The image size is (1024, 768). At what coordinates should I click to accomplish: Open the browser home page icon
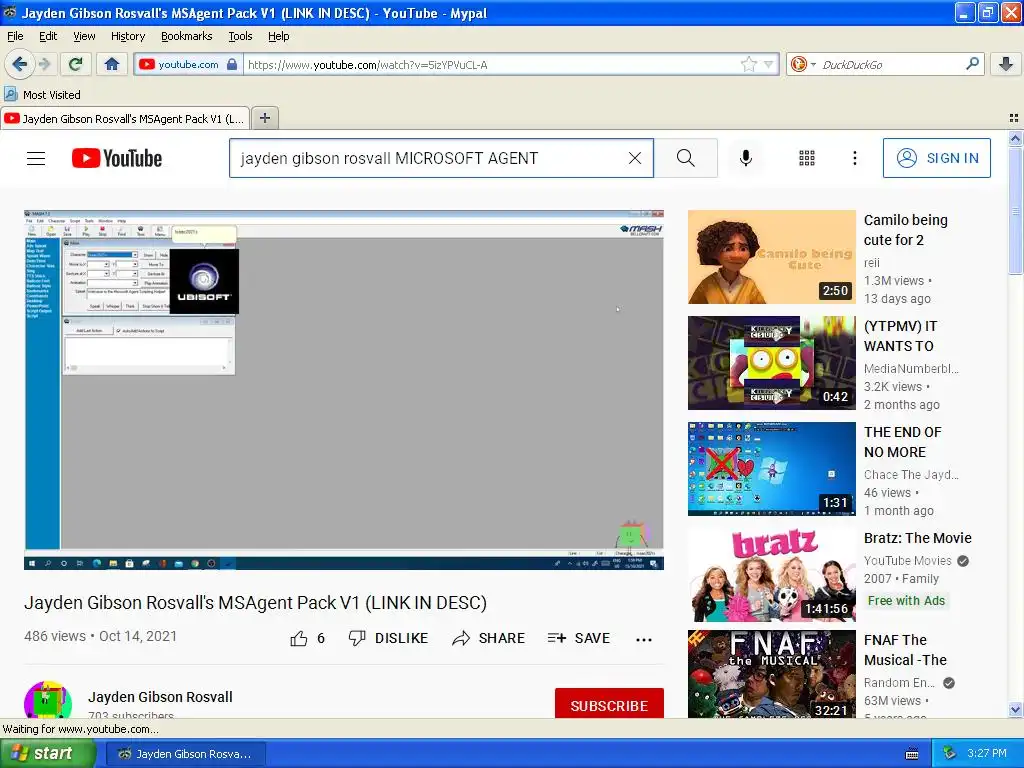112,64
